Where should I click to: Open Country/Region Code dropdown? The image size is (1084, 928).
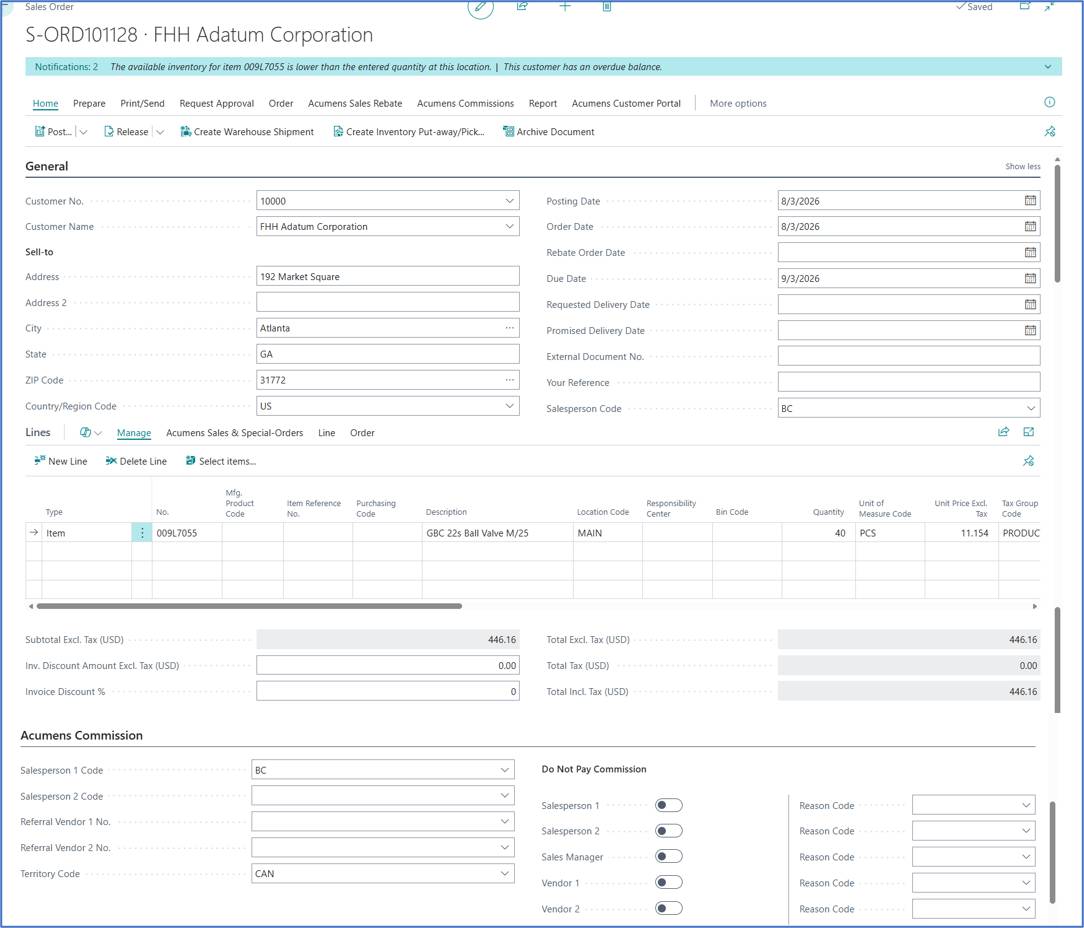pos(510,406)
